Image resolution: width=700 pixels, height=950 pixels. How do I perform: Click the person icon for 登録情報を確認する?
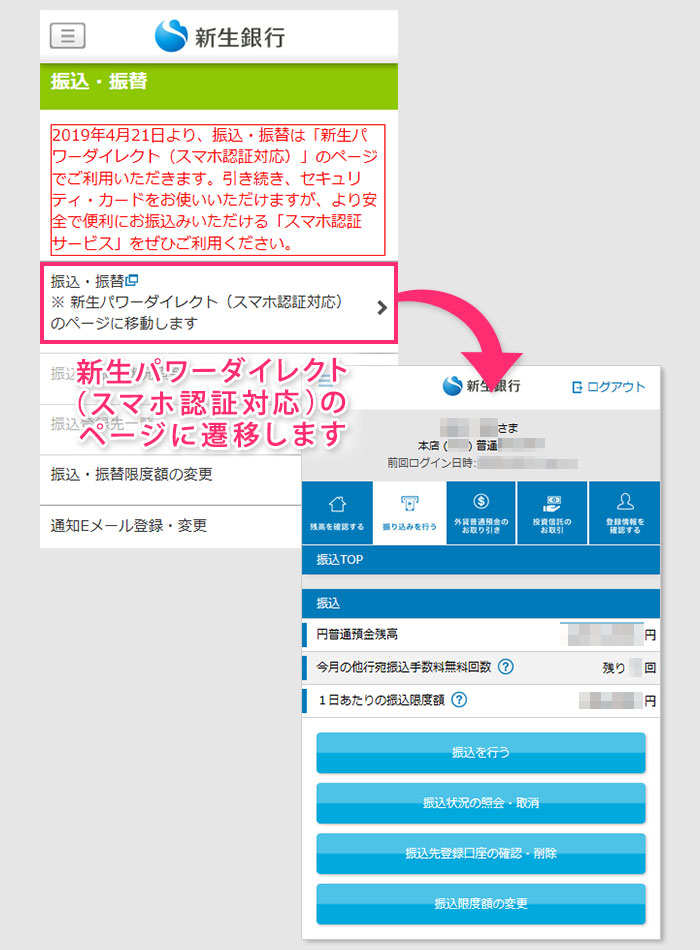click(625, 503)
